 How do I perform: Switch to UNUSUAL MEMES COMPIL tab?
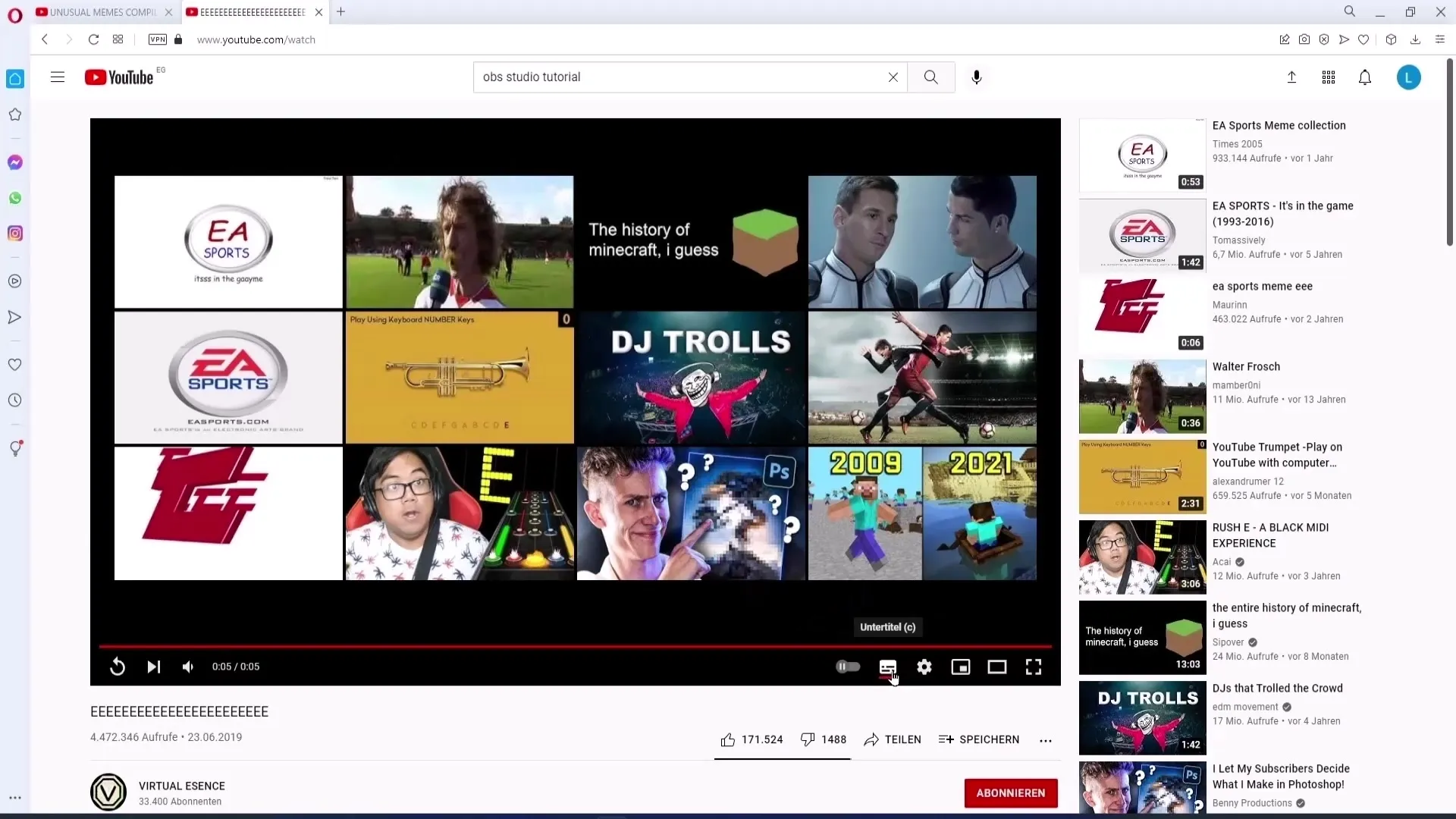click(x=103, y=12)
